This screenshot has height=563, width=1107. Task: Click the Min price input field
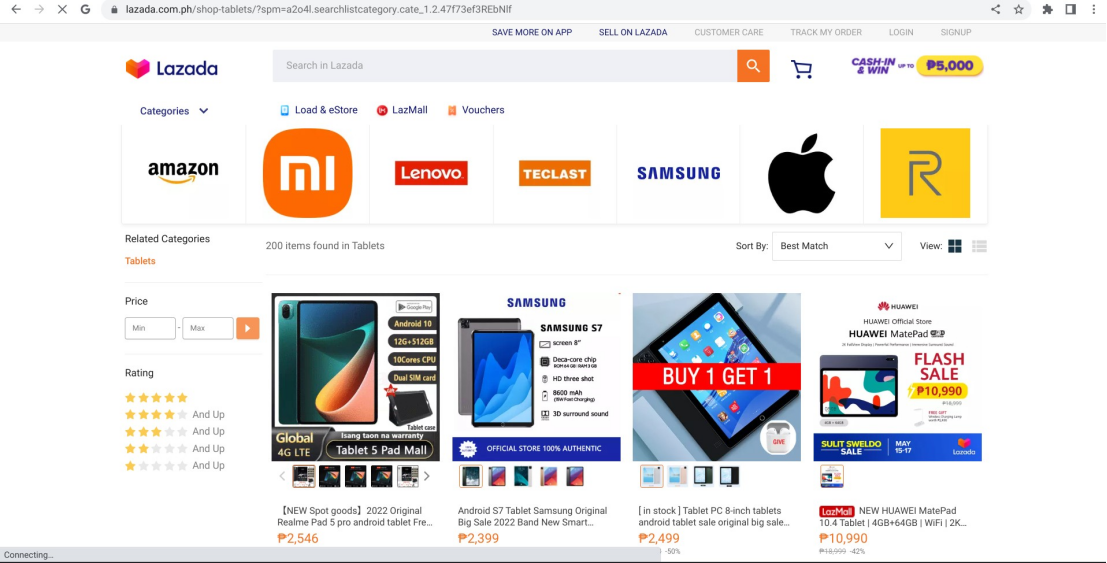click(x=150, y=328)
